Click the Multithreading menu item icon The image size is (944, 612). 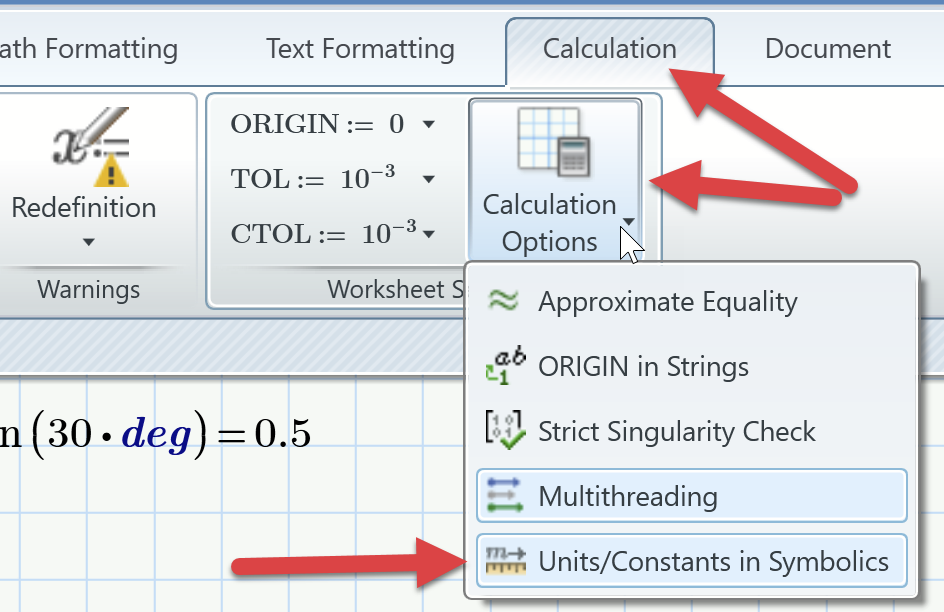tap(506, 496)
